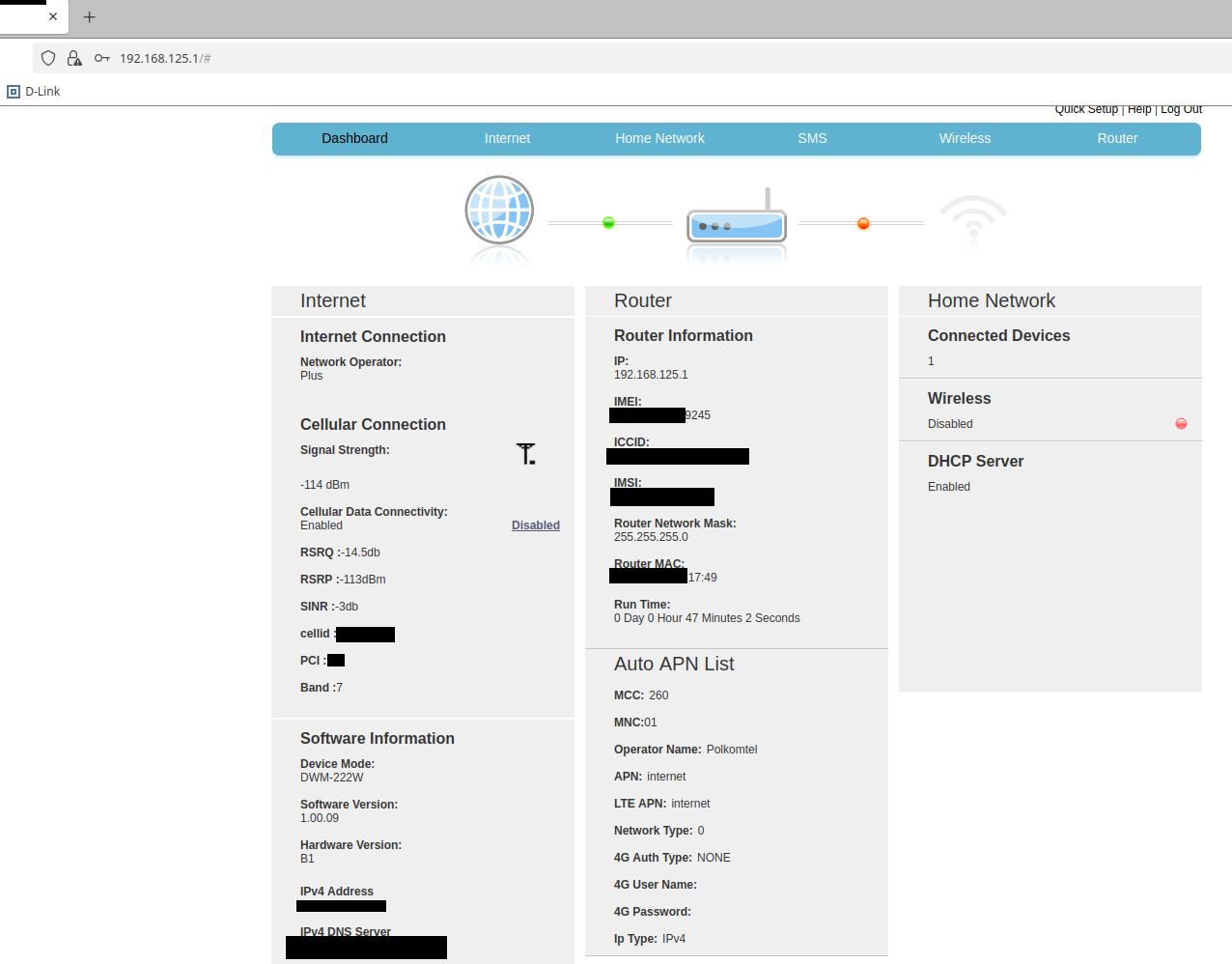The image size is (1232, 964).
Task: Open the Router tab
Action: tap(1117, 138)
